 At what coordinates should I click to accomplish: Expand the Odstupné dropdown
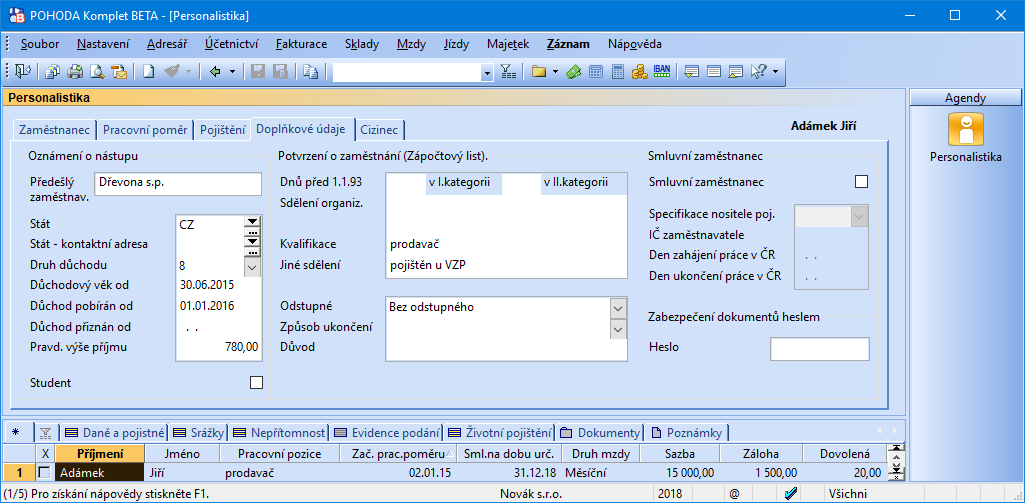tap(618, 307)
